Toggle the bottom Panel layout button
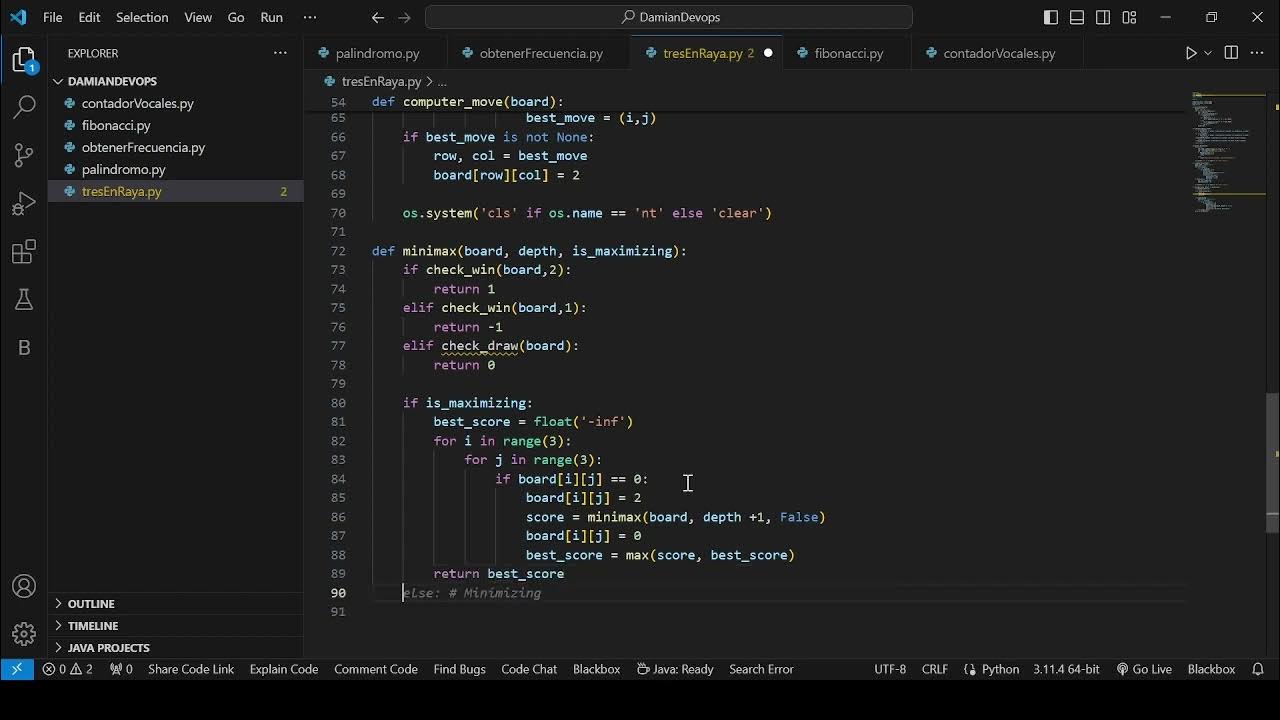 pyautogui.click(x=1077, y=17)
